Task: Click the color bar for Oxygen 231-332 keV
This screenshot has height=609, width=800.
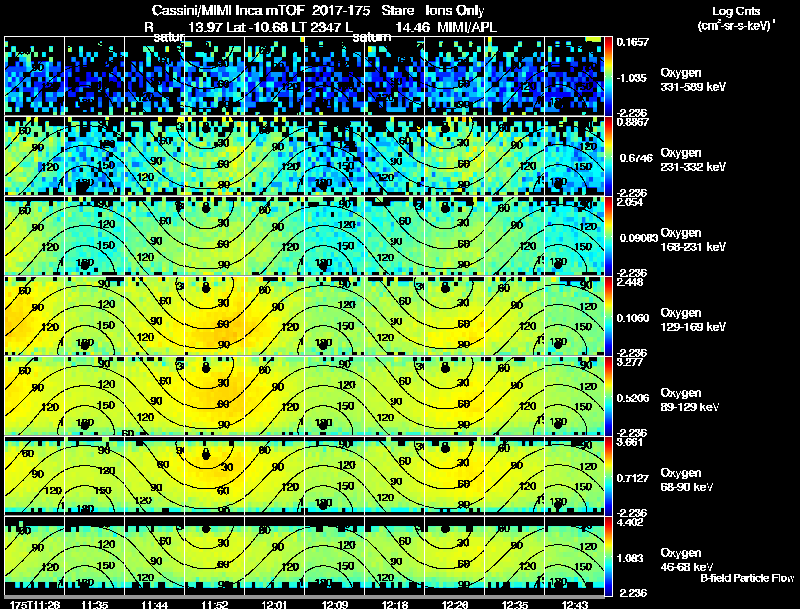Action: click(608, 156)
